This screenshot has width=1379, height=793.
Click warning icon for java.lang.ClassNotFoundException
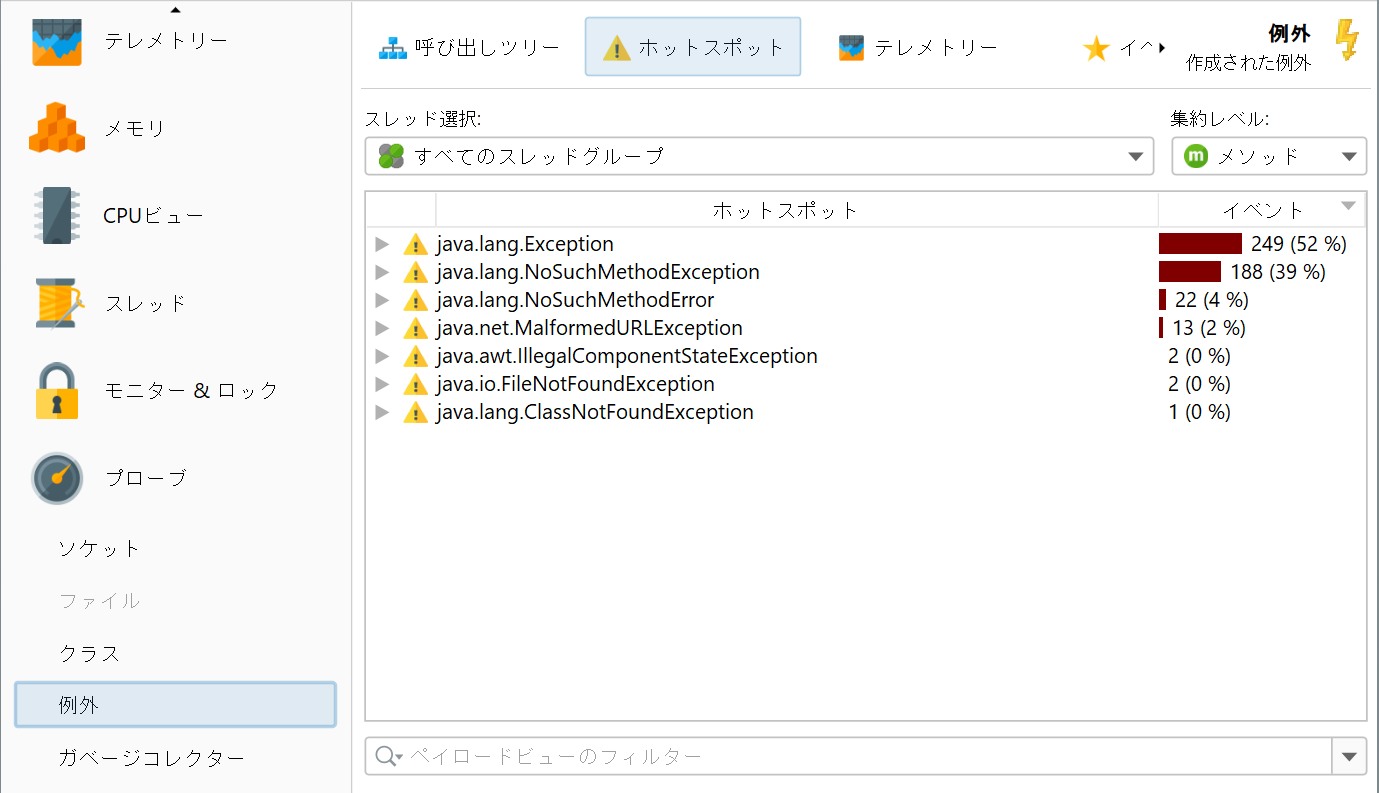click(x=415, y=412)
